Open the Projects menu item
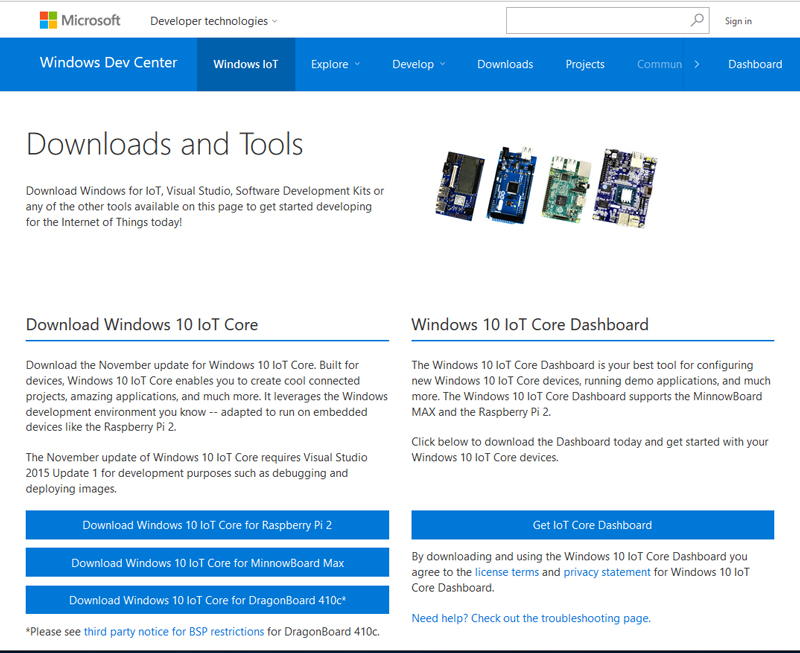Viewport: 800px width, 653px height. pyautogui.click(x=585, y=64)
